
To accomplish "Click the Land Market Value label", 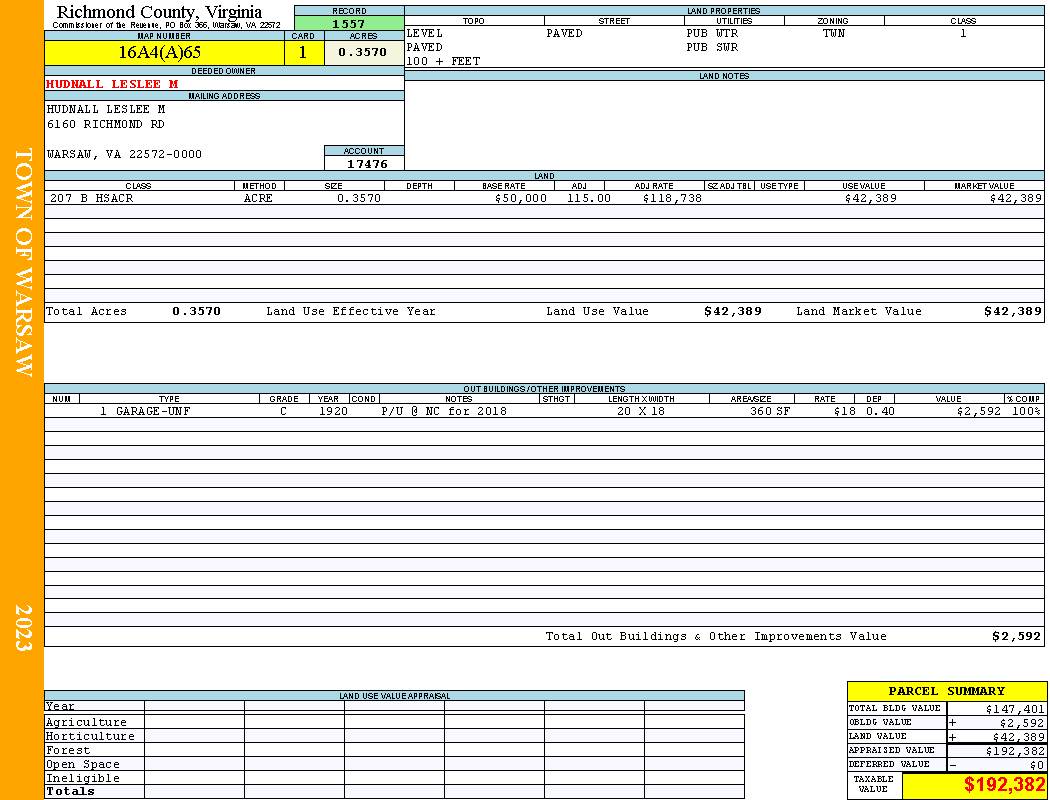I will [x=858, y=311].
